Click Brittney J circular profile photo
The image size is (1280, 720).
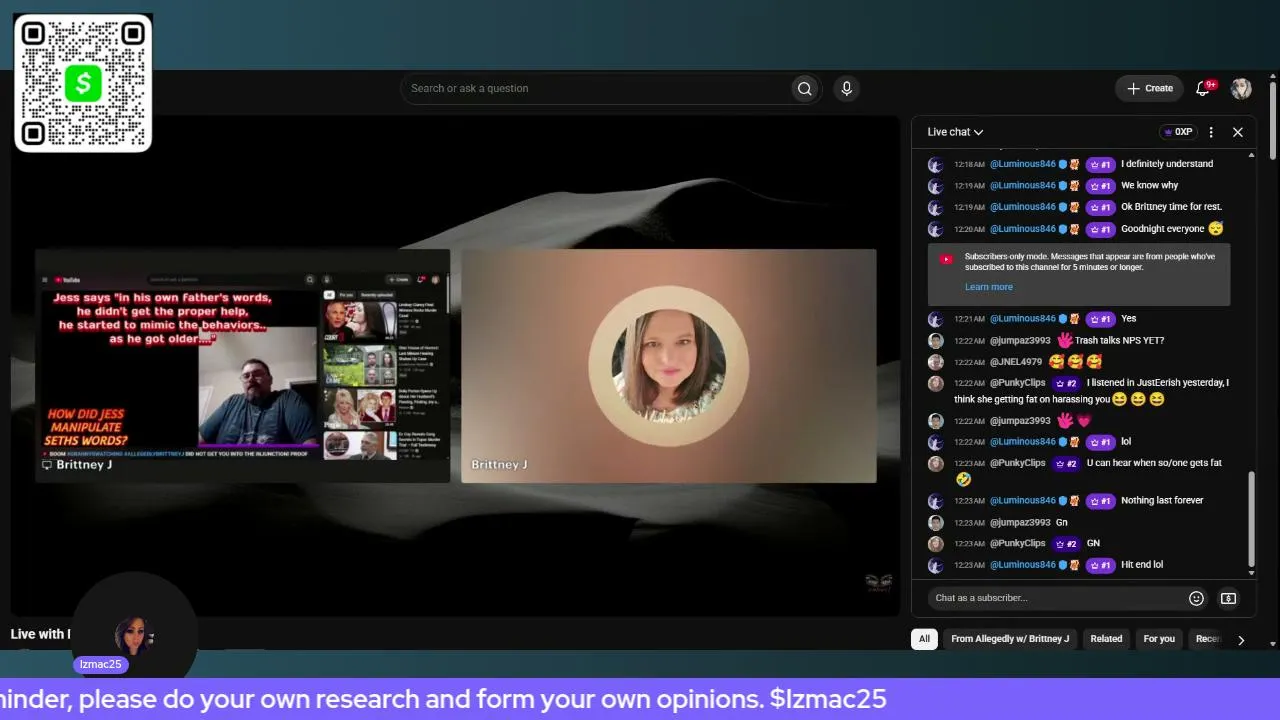click(668, 366)
